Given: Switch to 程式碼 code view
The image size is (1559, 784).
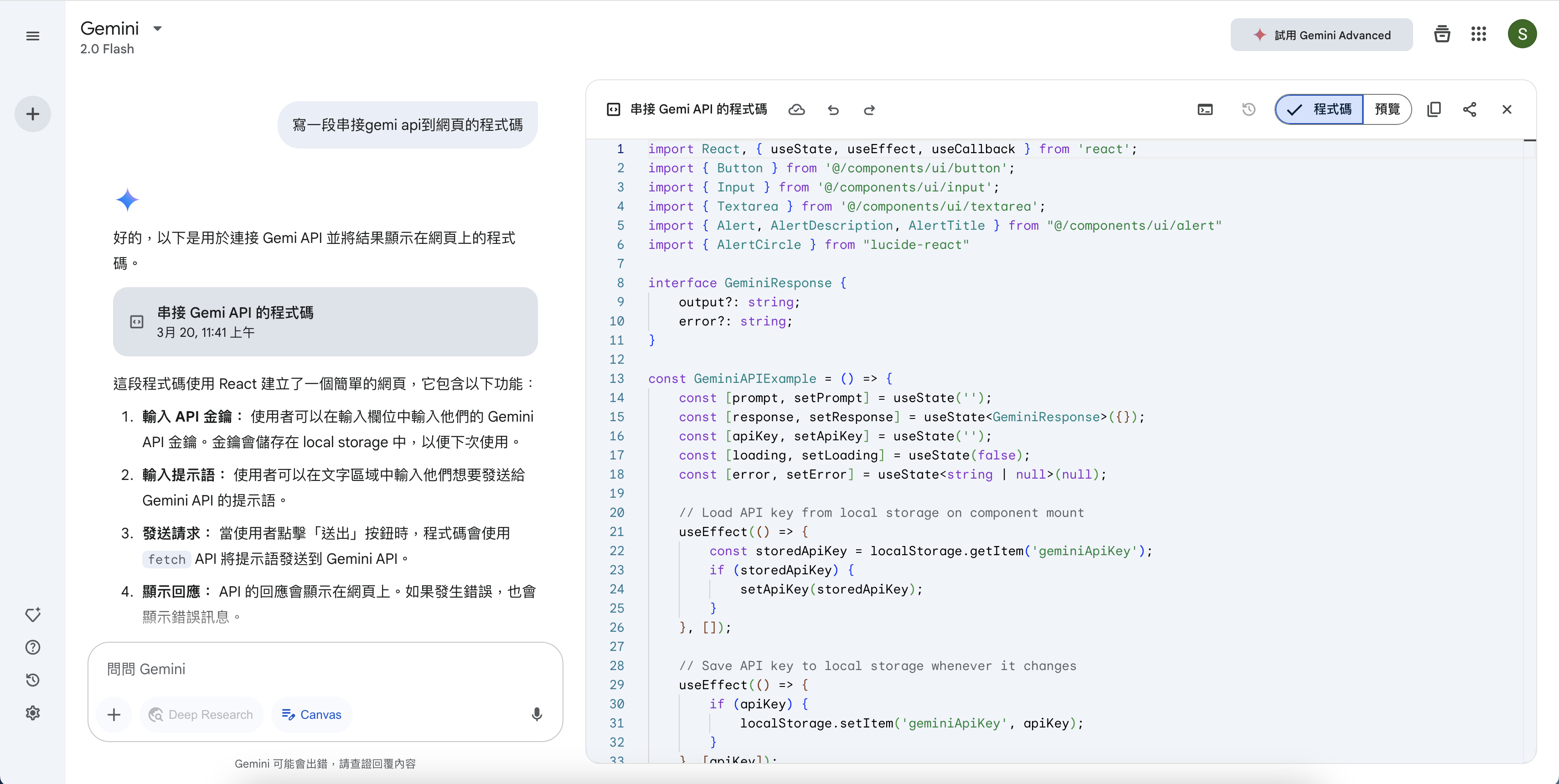Looking at the screenshot, I should (x=1319, y=109).
